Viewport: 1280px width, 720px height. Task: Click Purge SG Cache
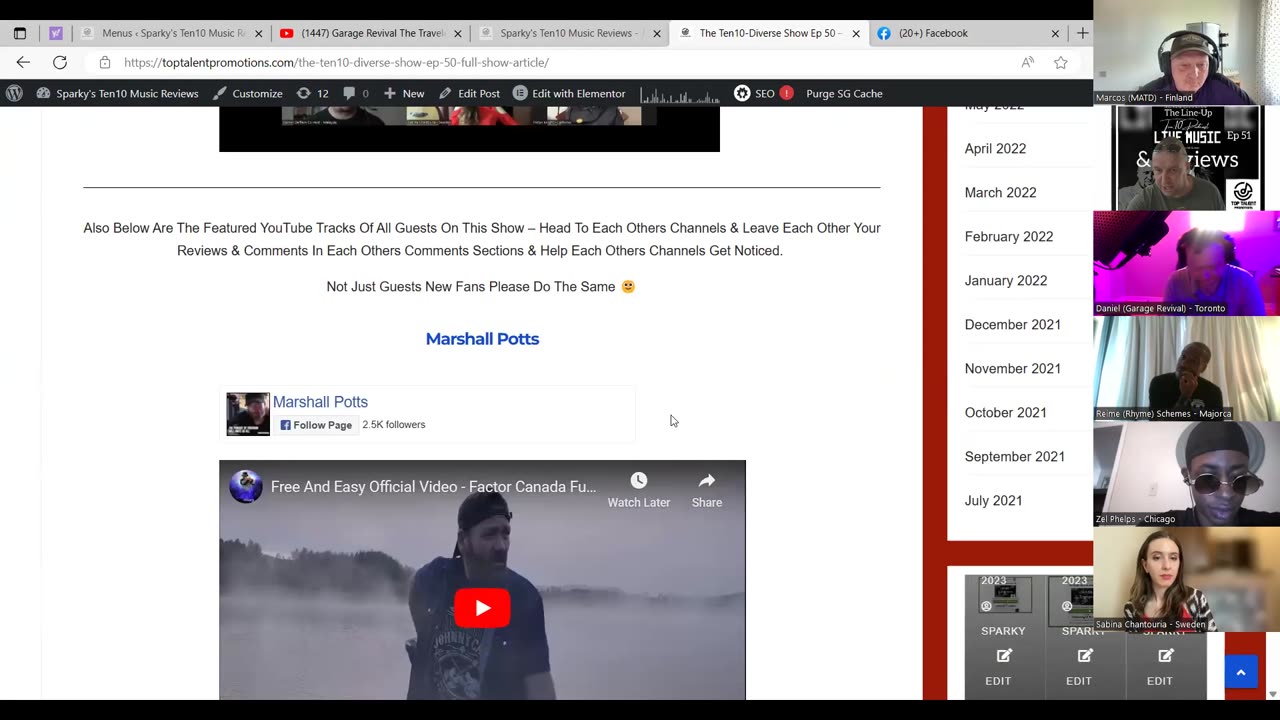coord(844,93)
